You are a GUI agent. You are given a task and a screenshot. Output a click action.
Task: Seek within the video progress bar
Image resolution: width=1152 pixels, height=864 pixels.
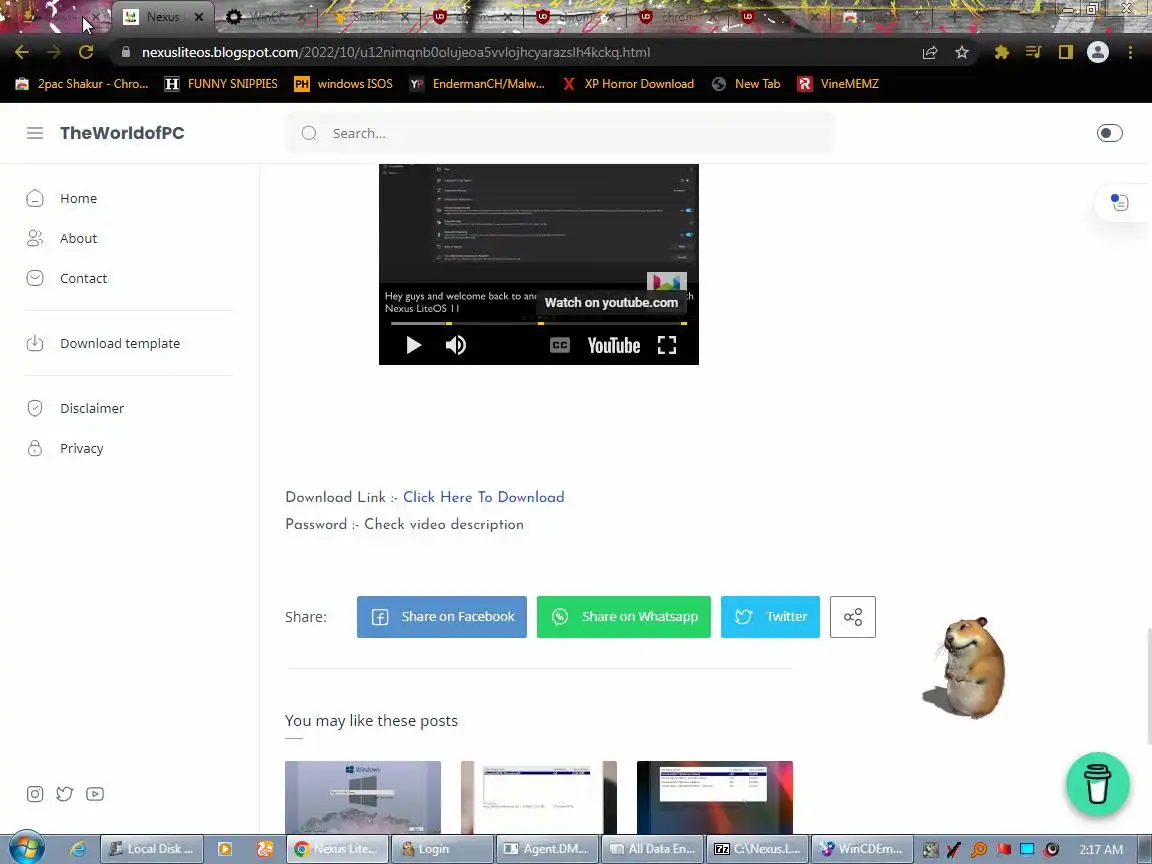click(539, 323)
